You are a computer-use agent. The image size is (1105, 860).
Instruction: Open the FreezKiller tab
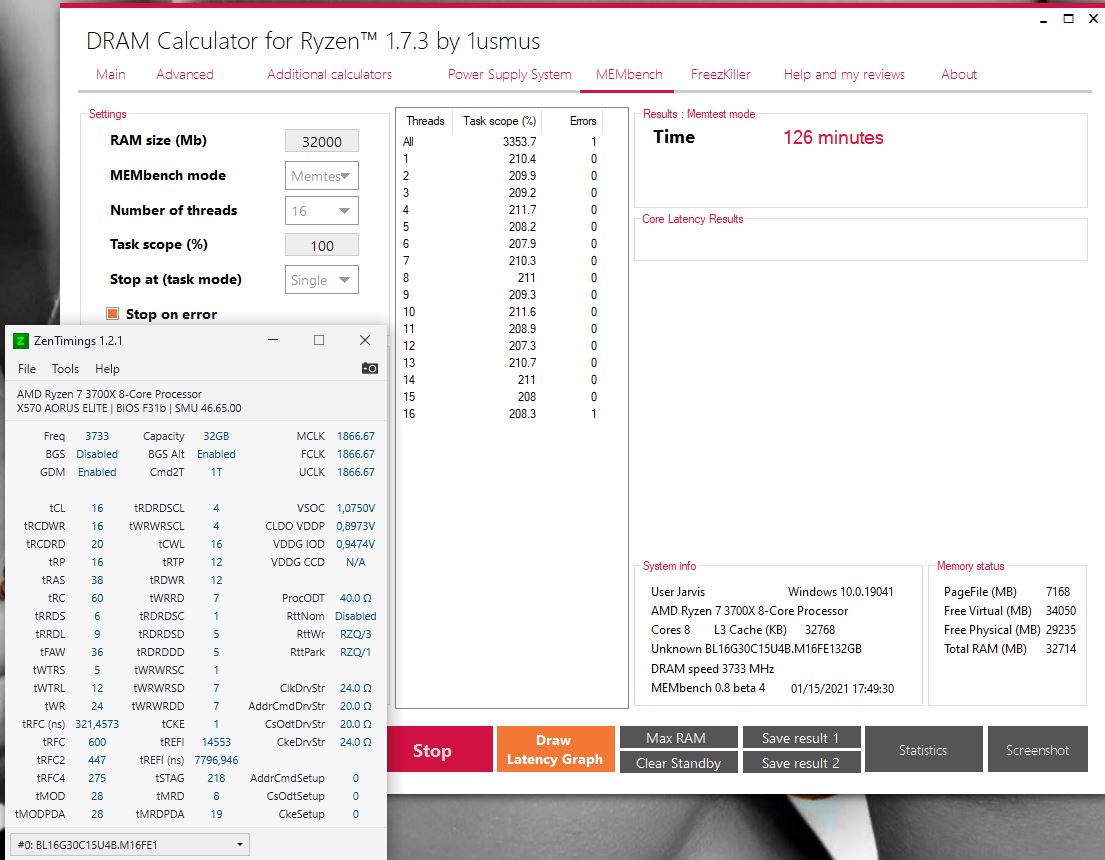[720, 74]
